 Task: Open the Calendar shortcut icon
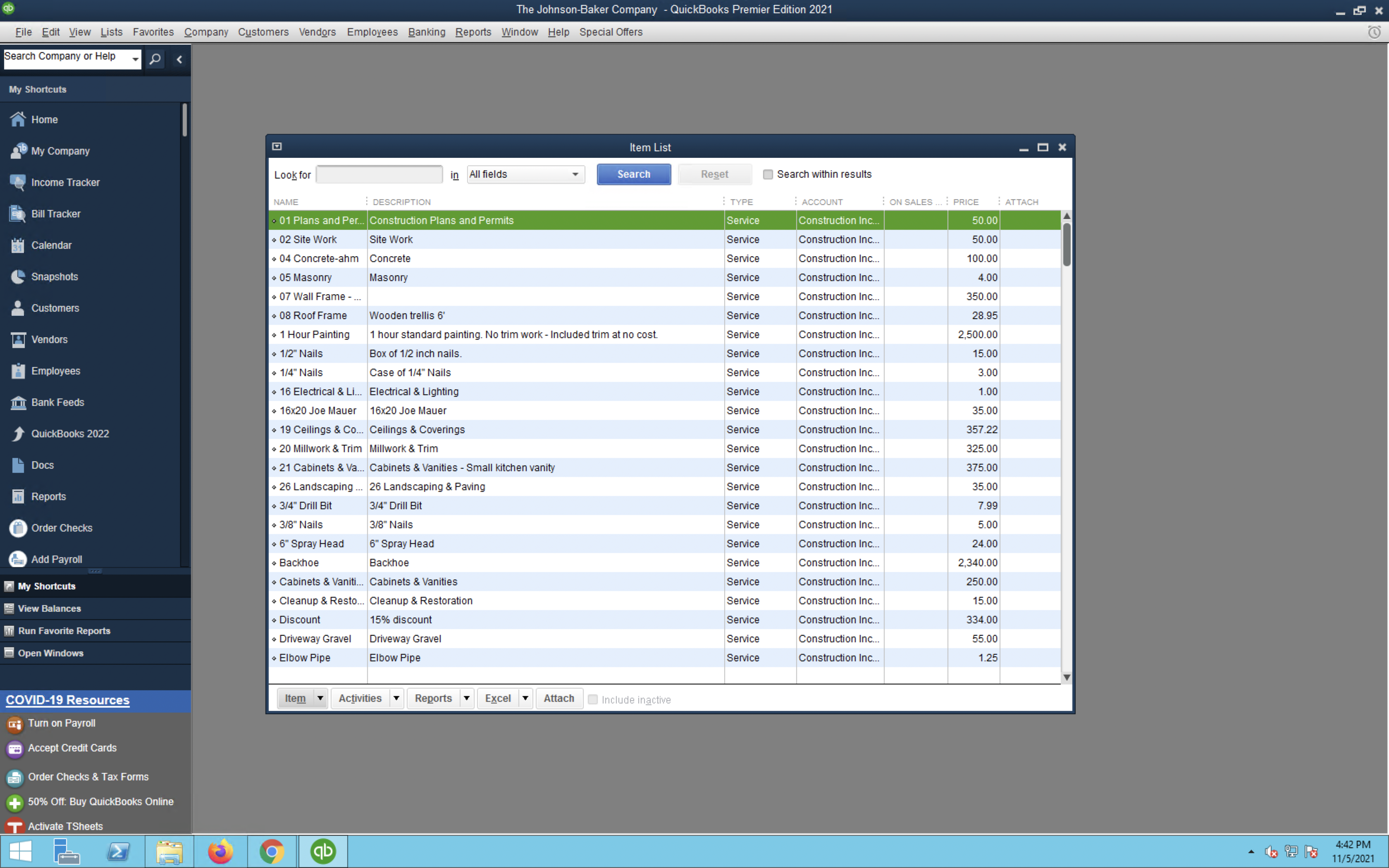[18, 245]
